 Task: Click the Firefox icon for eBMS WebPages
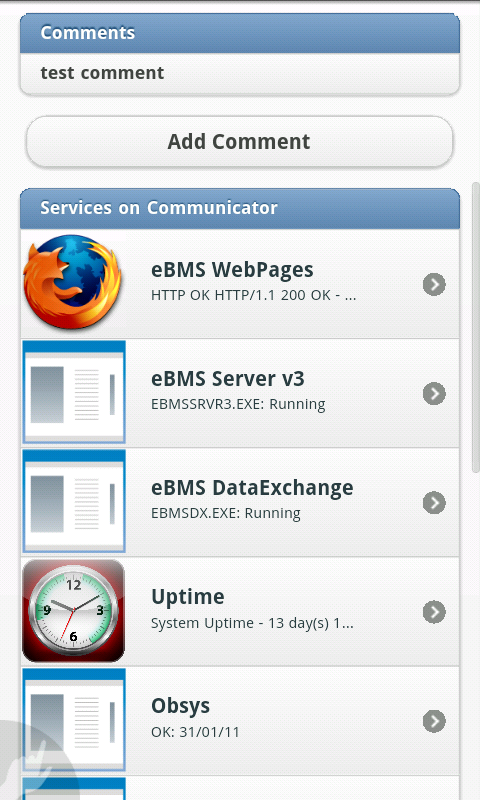pos(73,283)
